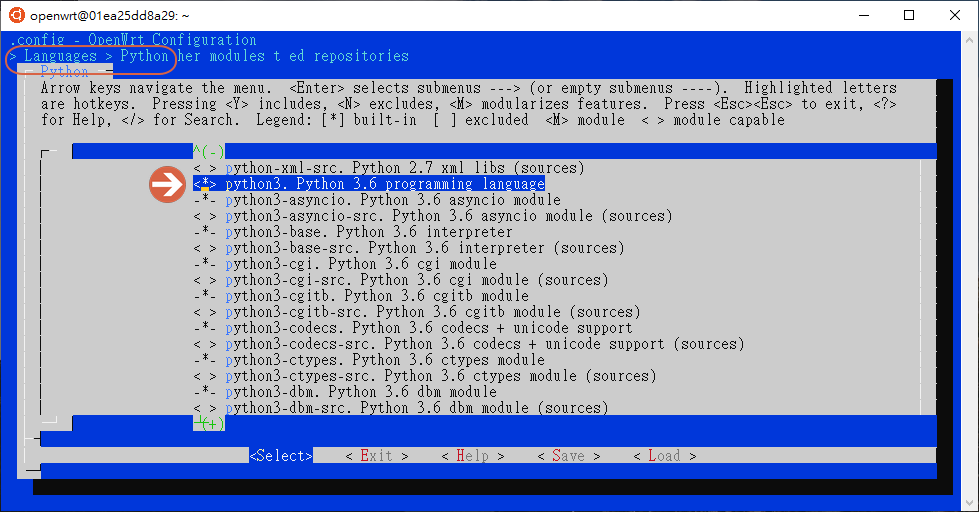Select python3-ctypes. Python 3.6 ctypes module row

click(x=385, y=360)
